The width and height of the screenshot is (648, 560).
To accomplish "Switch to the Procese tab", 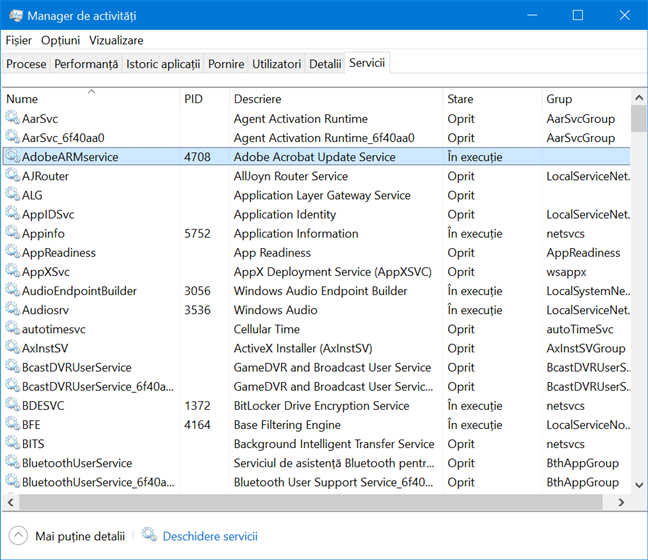I will point(26,64).
